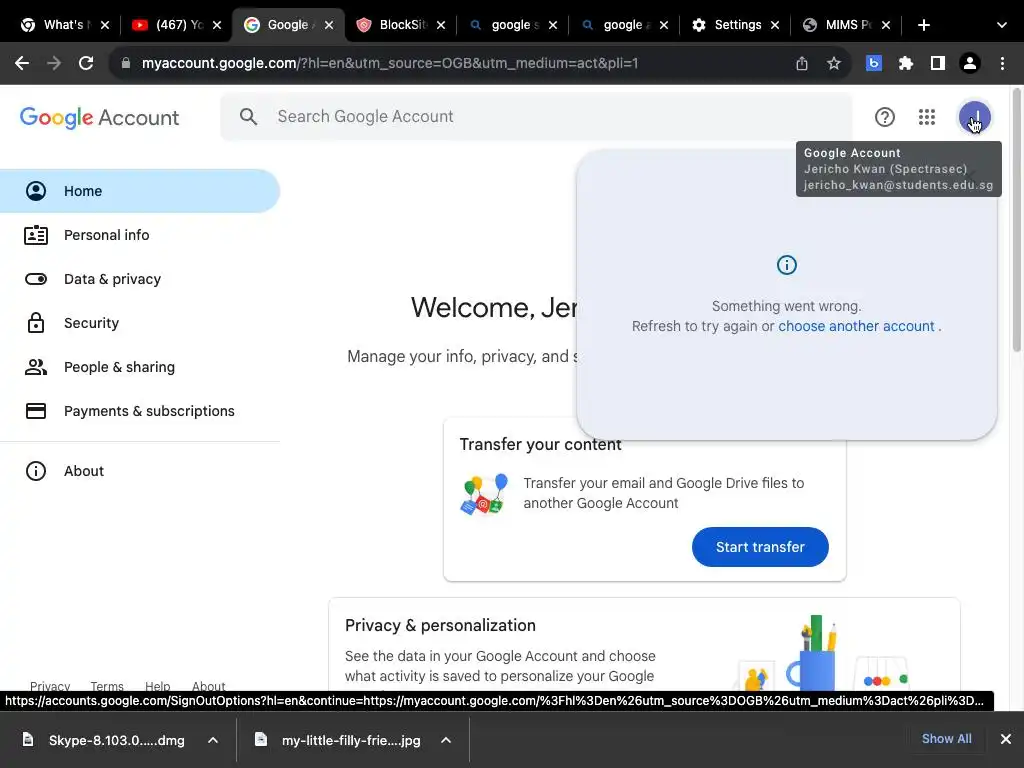Open Payments & subscriptions section

tap(140, 411)
